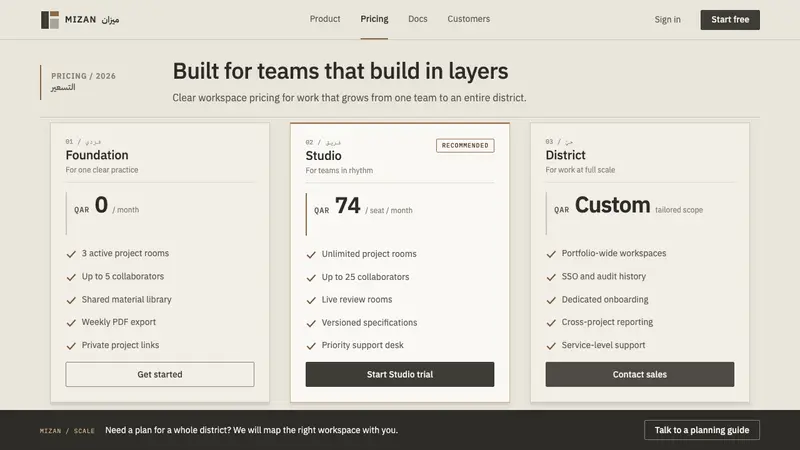Click checkmark beside Versioned specifications
Viewport: 800px width, 450px height.
point(311,323)
